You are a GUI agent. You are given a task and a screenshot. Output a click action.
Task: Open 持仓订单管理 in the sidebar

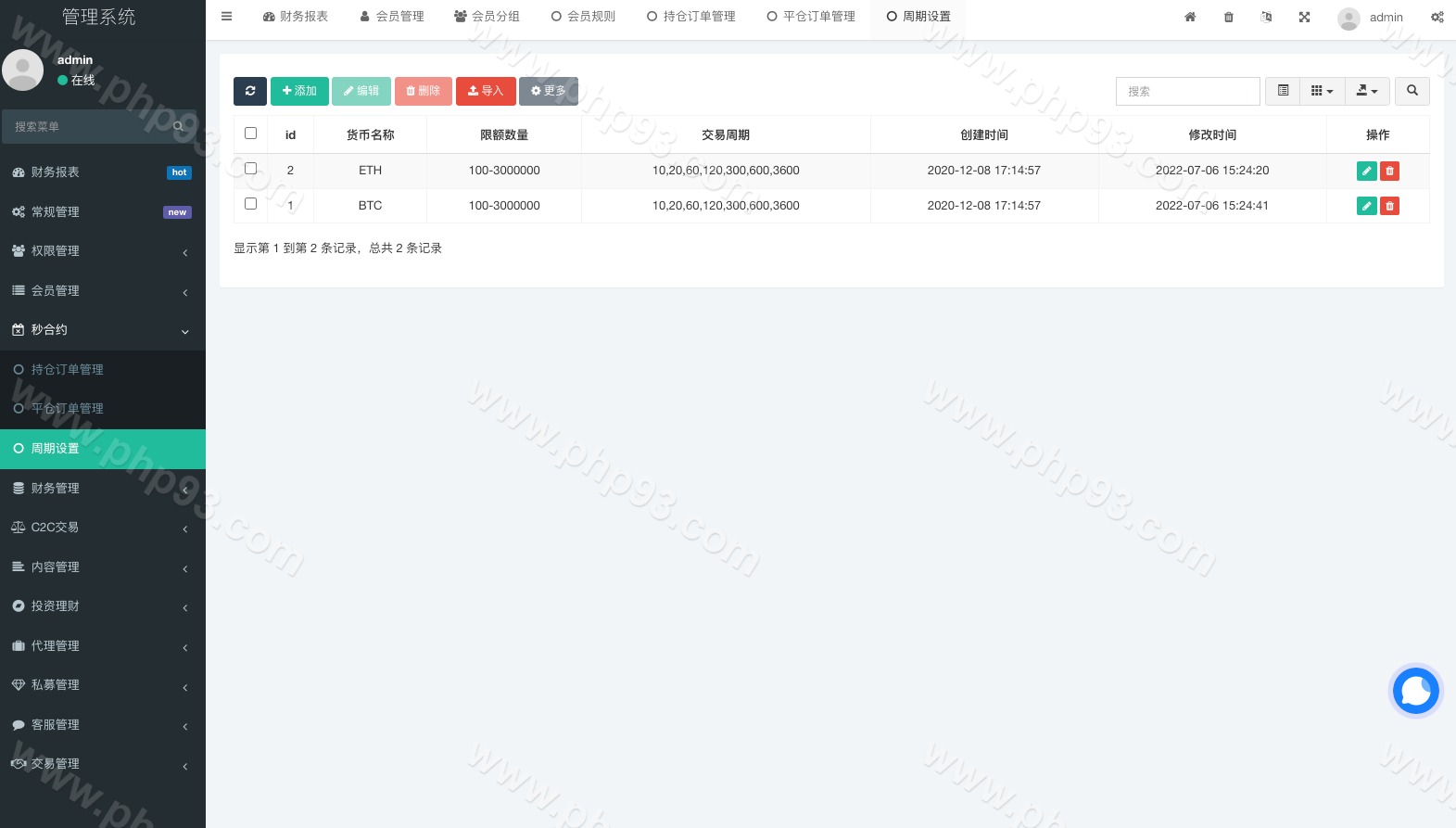click(x=67, y=369)
